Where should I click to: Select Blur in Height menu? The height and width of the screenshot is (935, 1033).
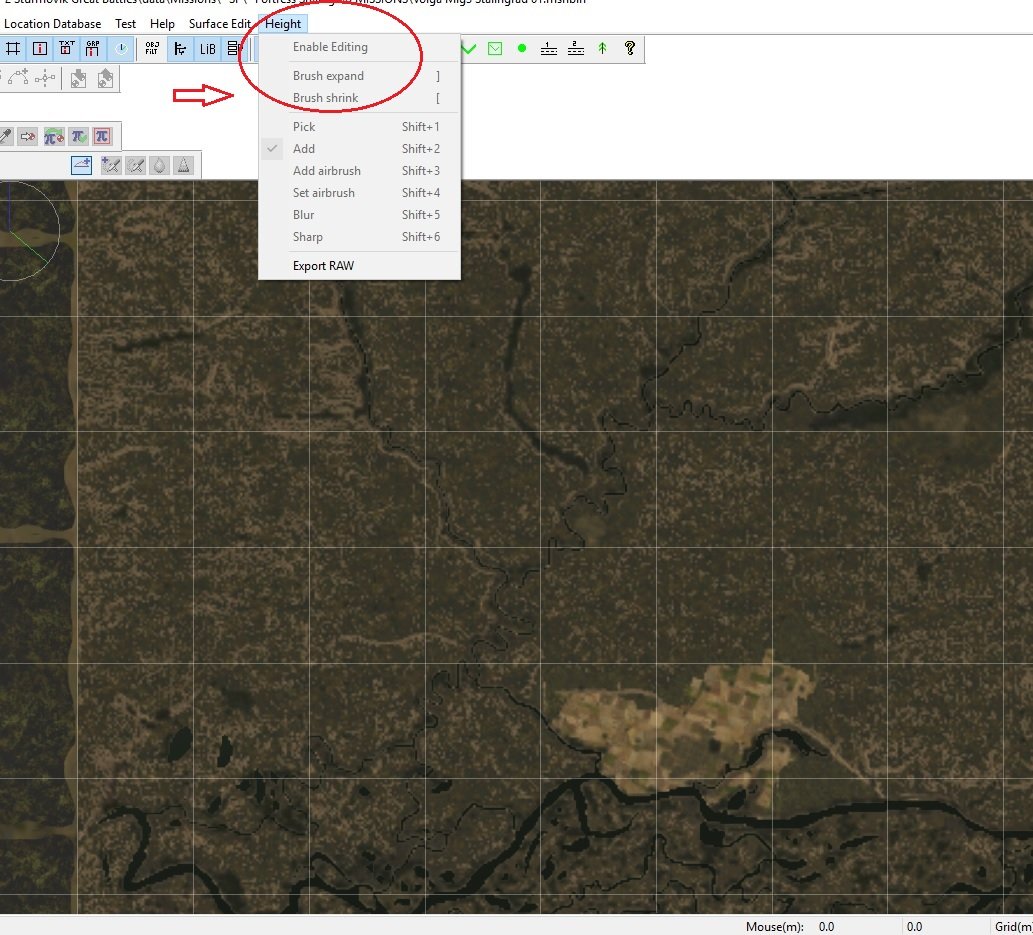pos(359,215)
